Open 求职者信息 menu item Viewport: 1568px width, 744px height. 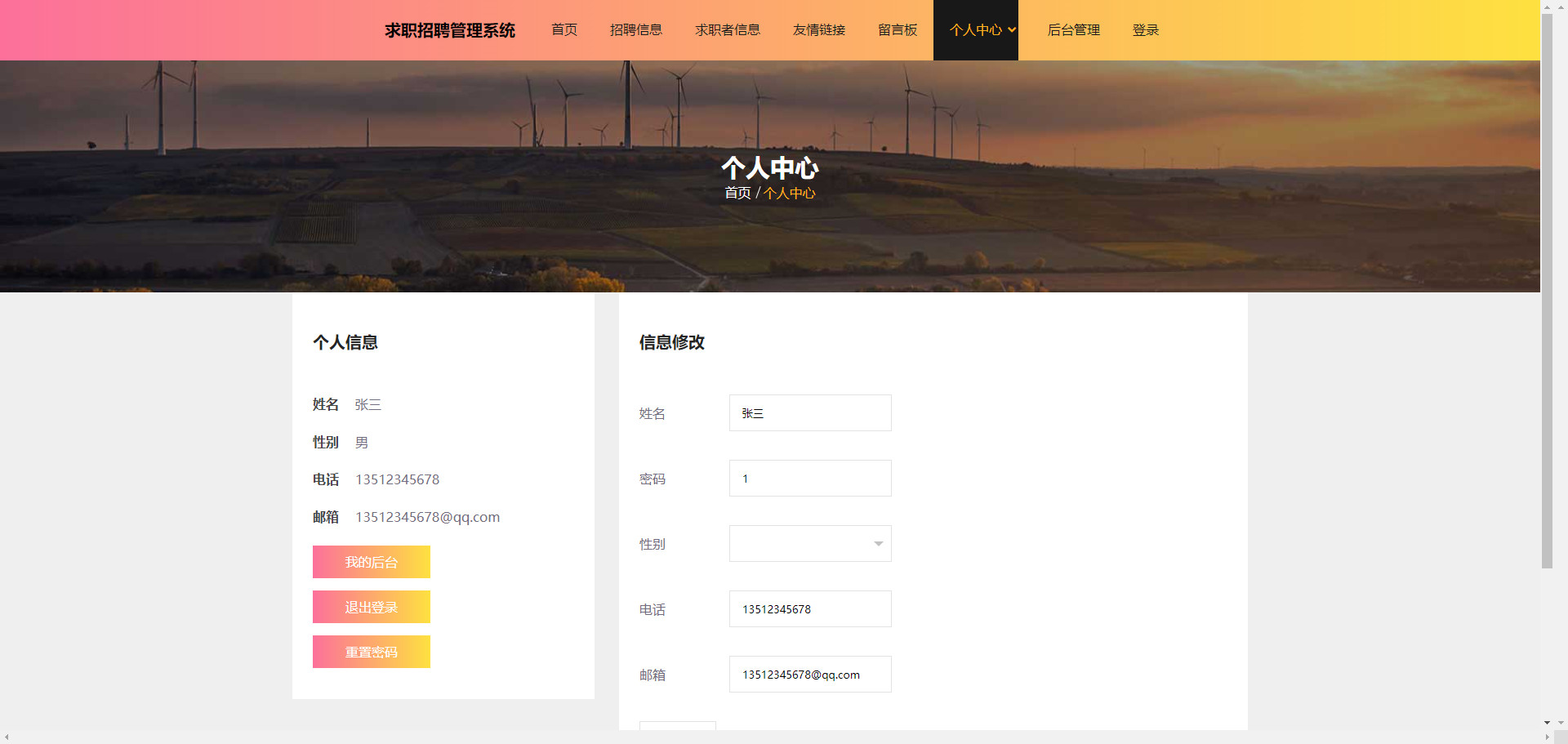[728, 30]
